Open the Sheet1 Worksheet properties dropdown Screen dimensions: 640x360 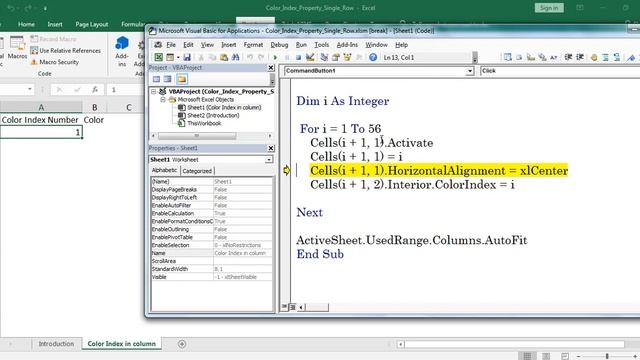pyautogui.click(x=269, y=160)
